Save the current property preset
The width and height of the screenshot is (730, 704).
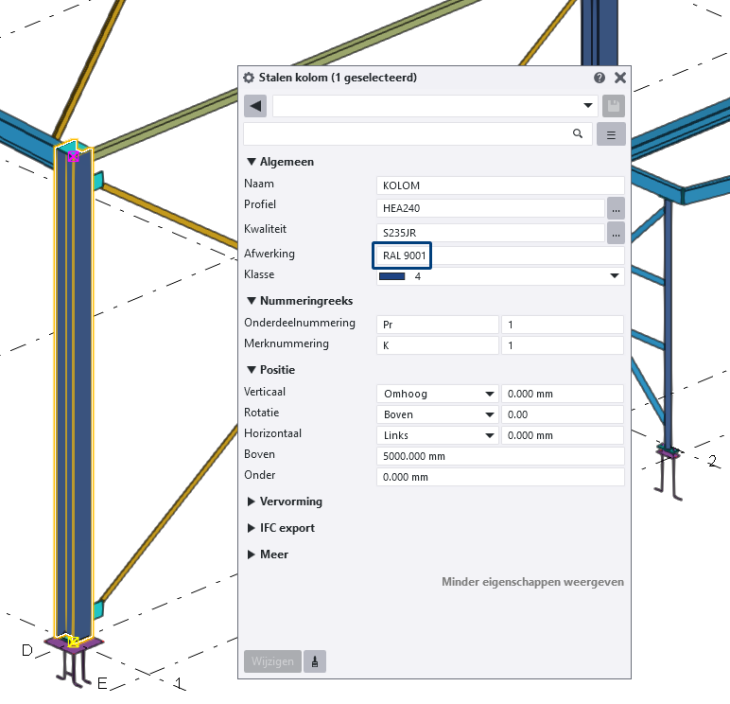pyautogui.click(x=613, y=106)
